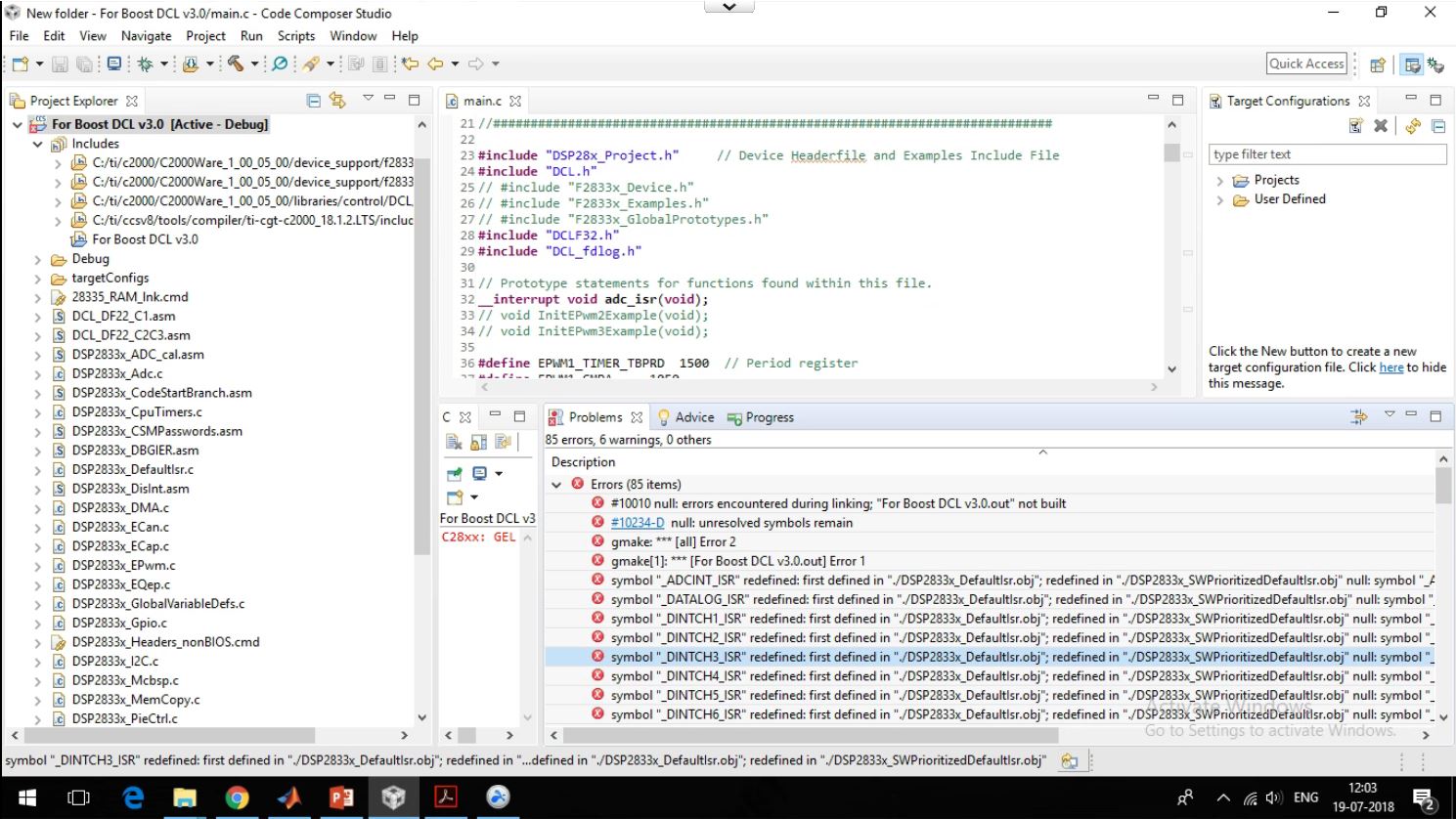The width and height of the screenshot is (1456, 819).
Task: Open the CCS Debug perspective icon
Action: 1435,65
